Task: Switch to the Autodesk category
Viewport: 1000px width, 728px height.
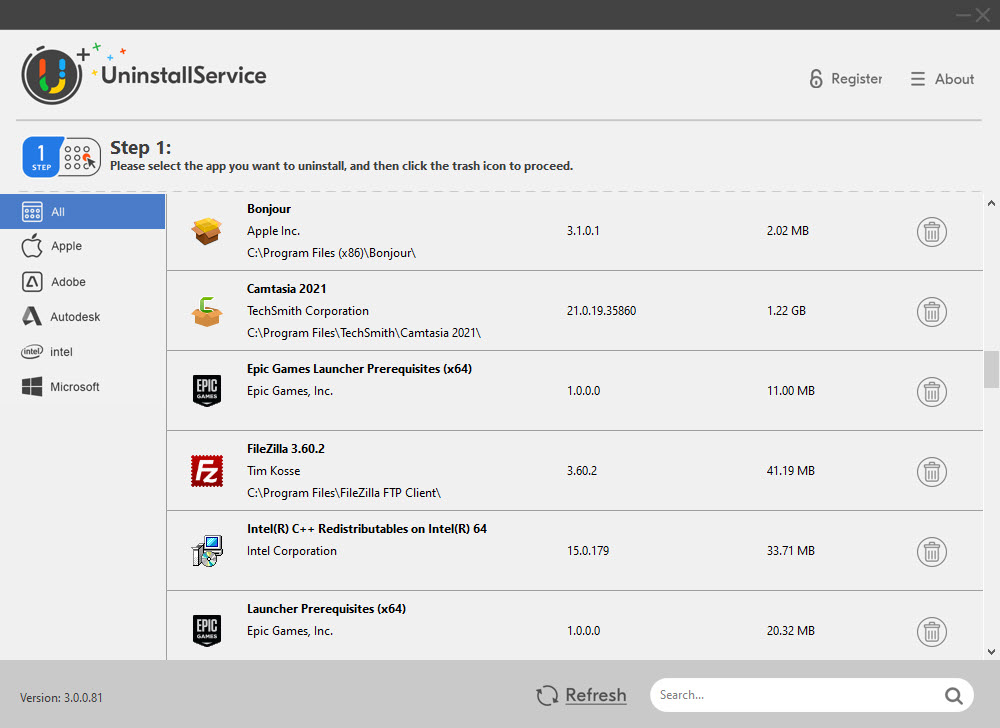Action: [x=82, y=317]
